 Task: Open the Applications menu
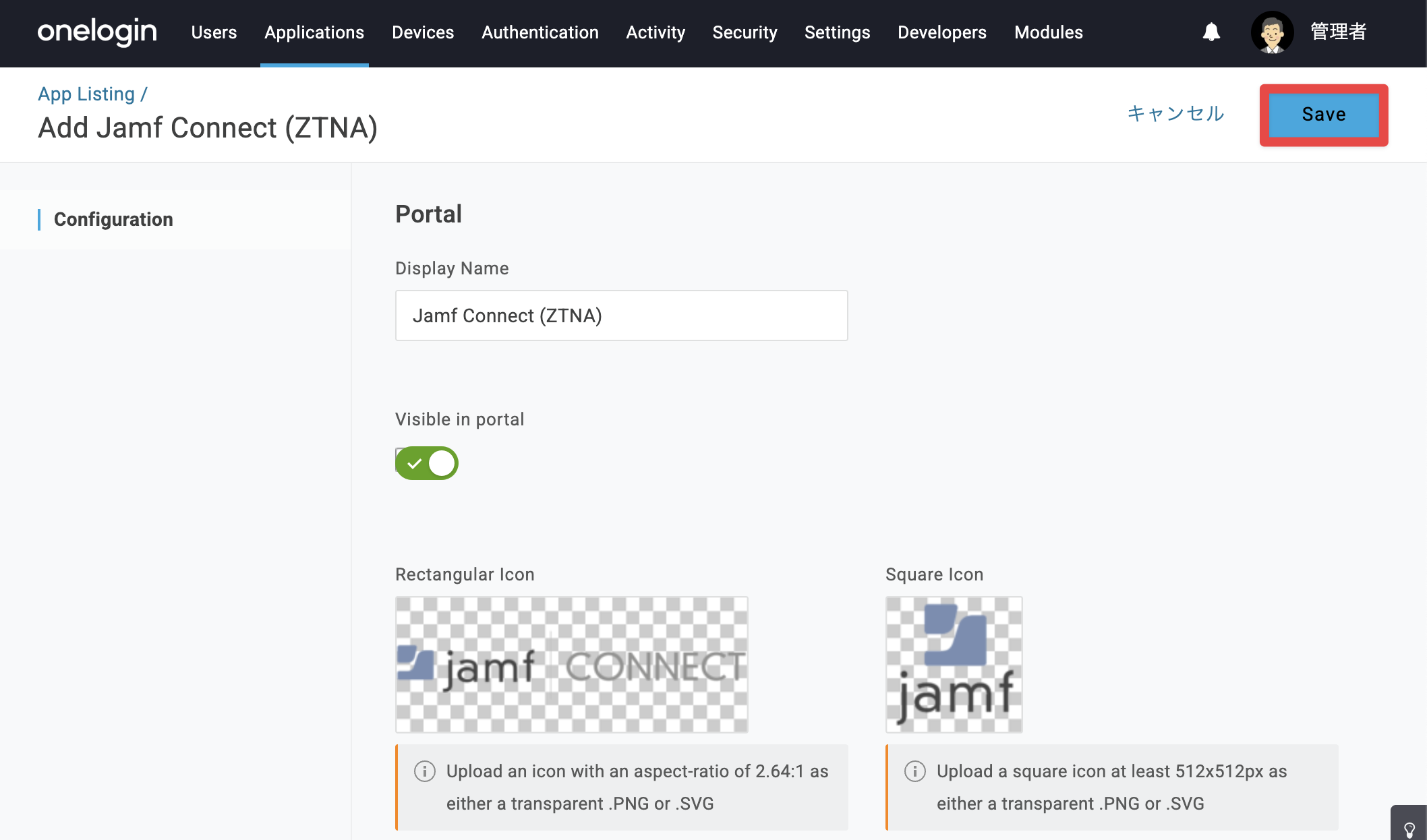[314, 32]
